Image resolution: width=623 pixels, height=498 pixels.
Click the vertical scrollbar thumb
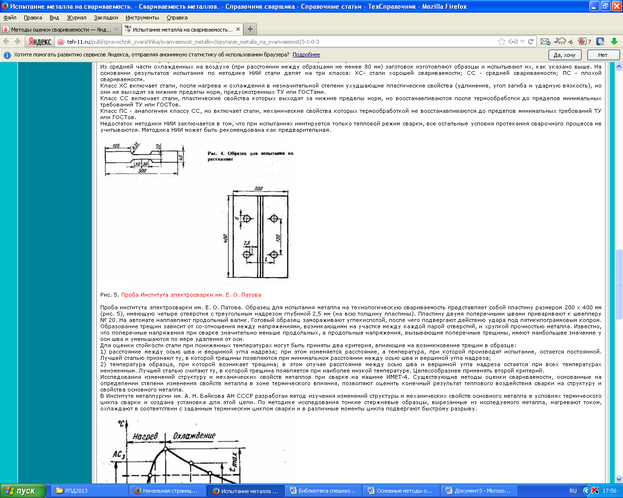[619, 283]
